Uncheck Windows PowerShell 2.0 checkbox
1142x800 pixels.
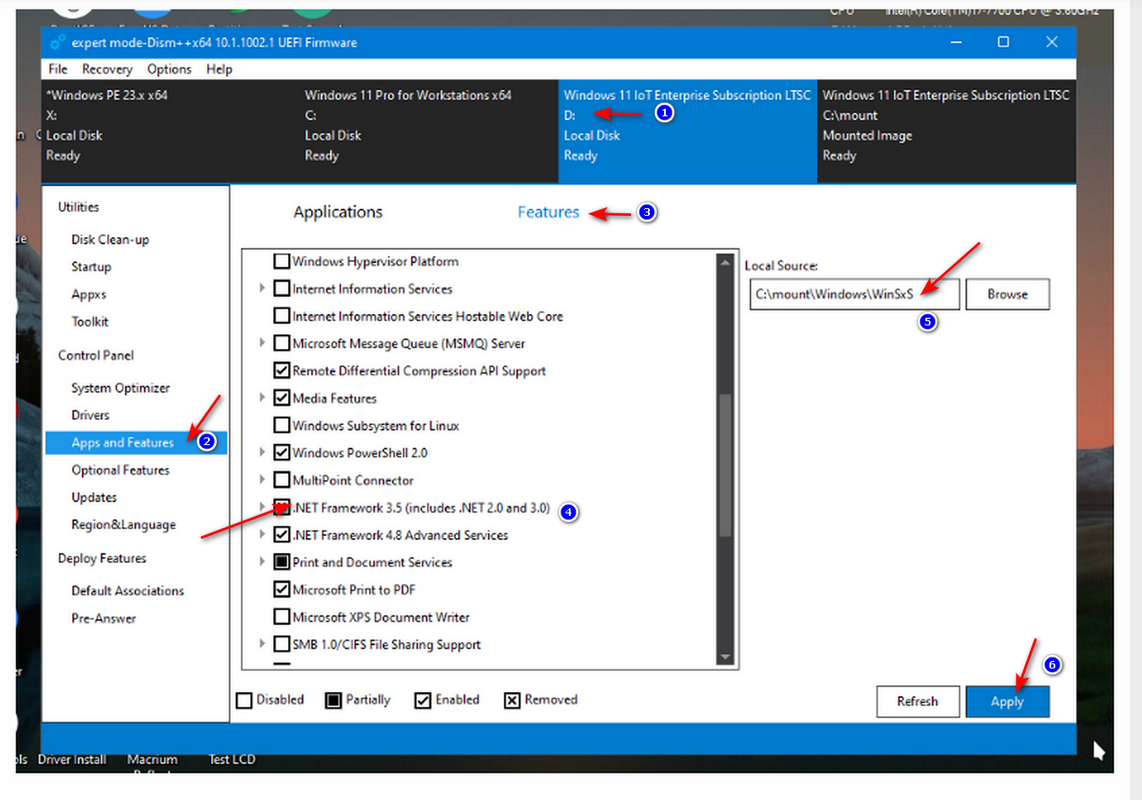coord(281,452)
